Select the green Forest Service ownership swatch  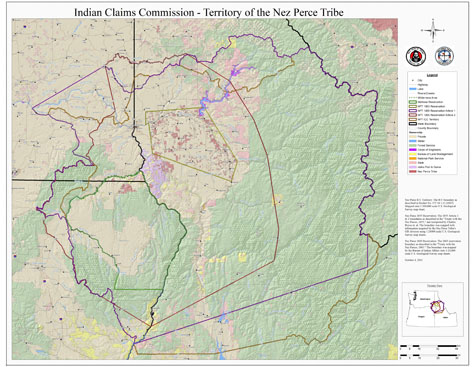pyautogui.click(x=413, y=145)
